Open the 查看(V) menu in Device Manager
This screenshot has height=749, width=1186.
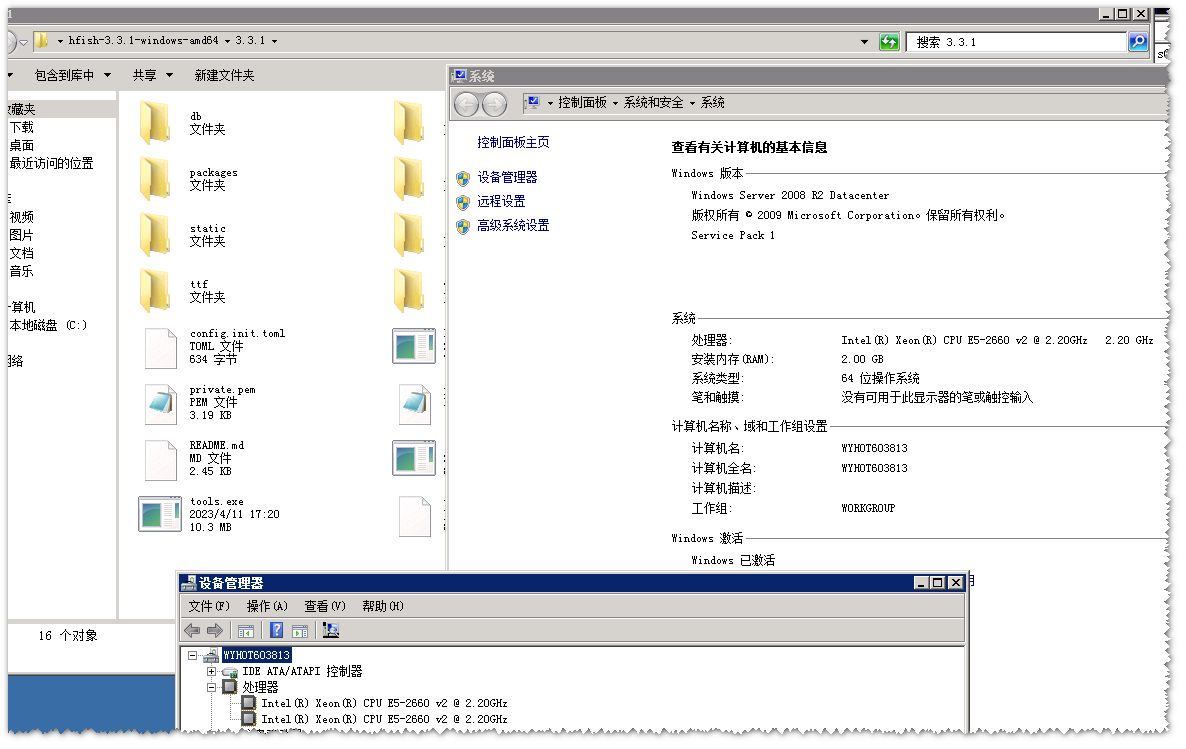click(x=325, y=606)
